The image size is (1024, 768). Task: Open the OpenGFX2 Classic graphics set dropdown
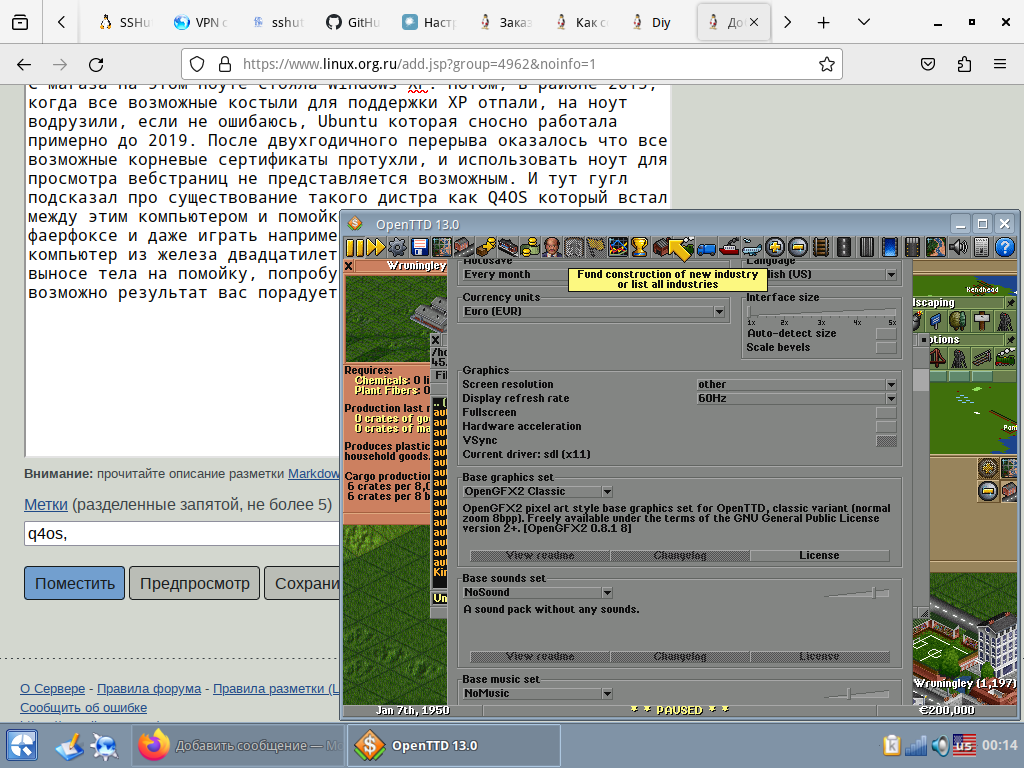[x=537, y=492]
